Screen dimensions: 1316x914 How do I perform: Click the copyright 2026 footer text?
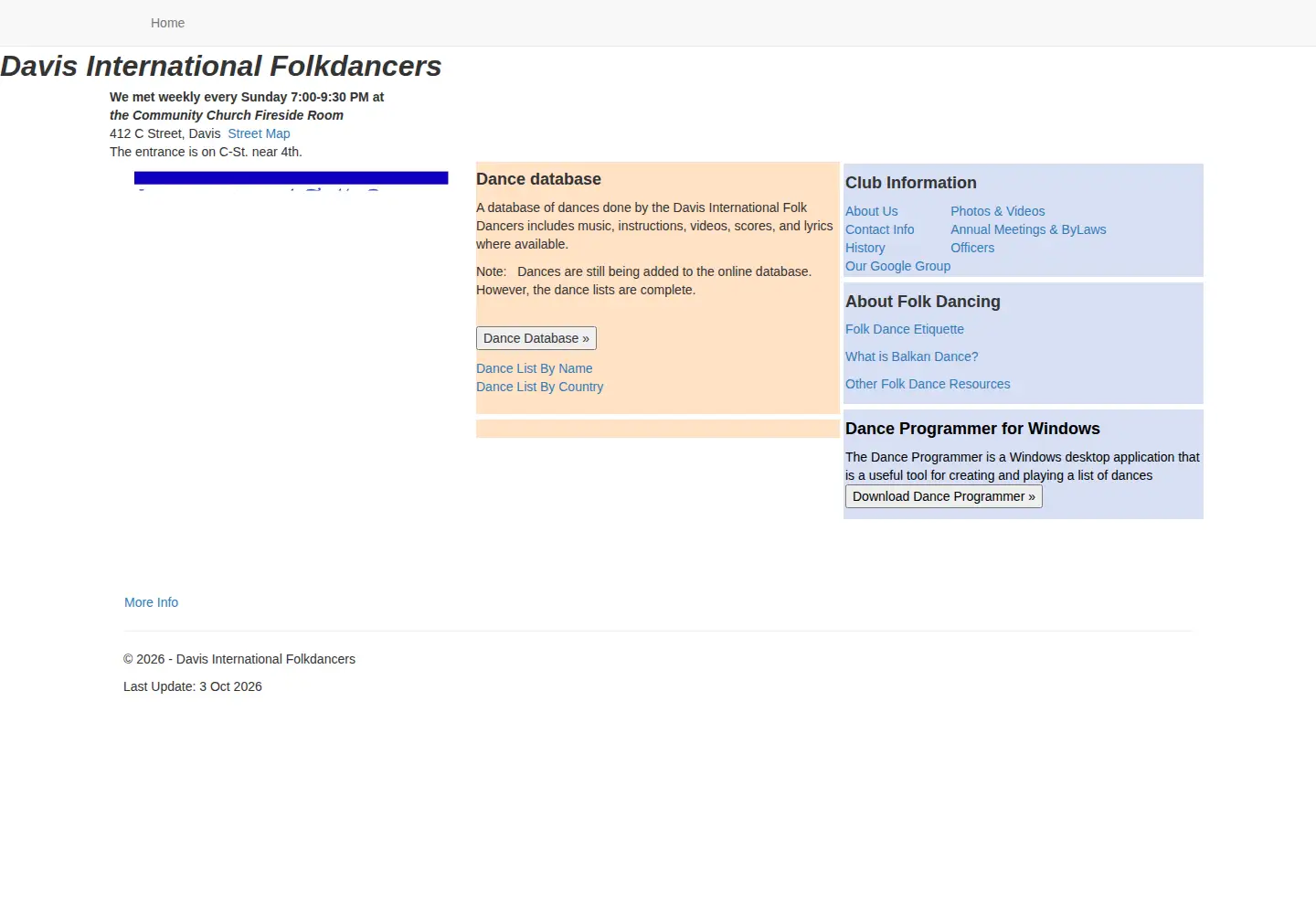[239, 659]
